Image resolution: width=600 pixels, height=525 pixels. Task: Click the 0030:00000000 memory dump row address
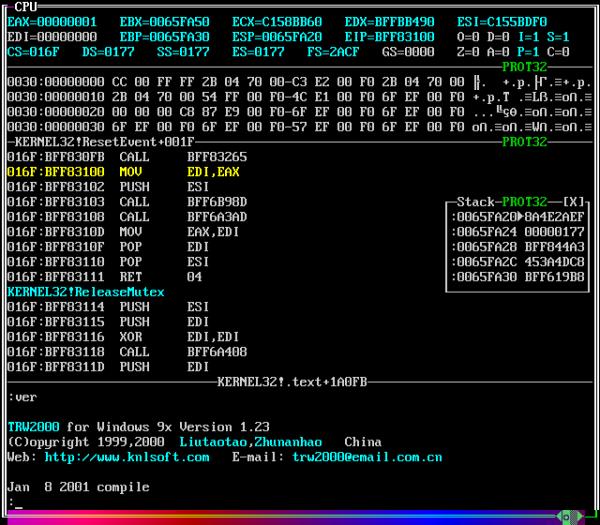(x=56, y=82)
